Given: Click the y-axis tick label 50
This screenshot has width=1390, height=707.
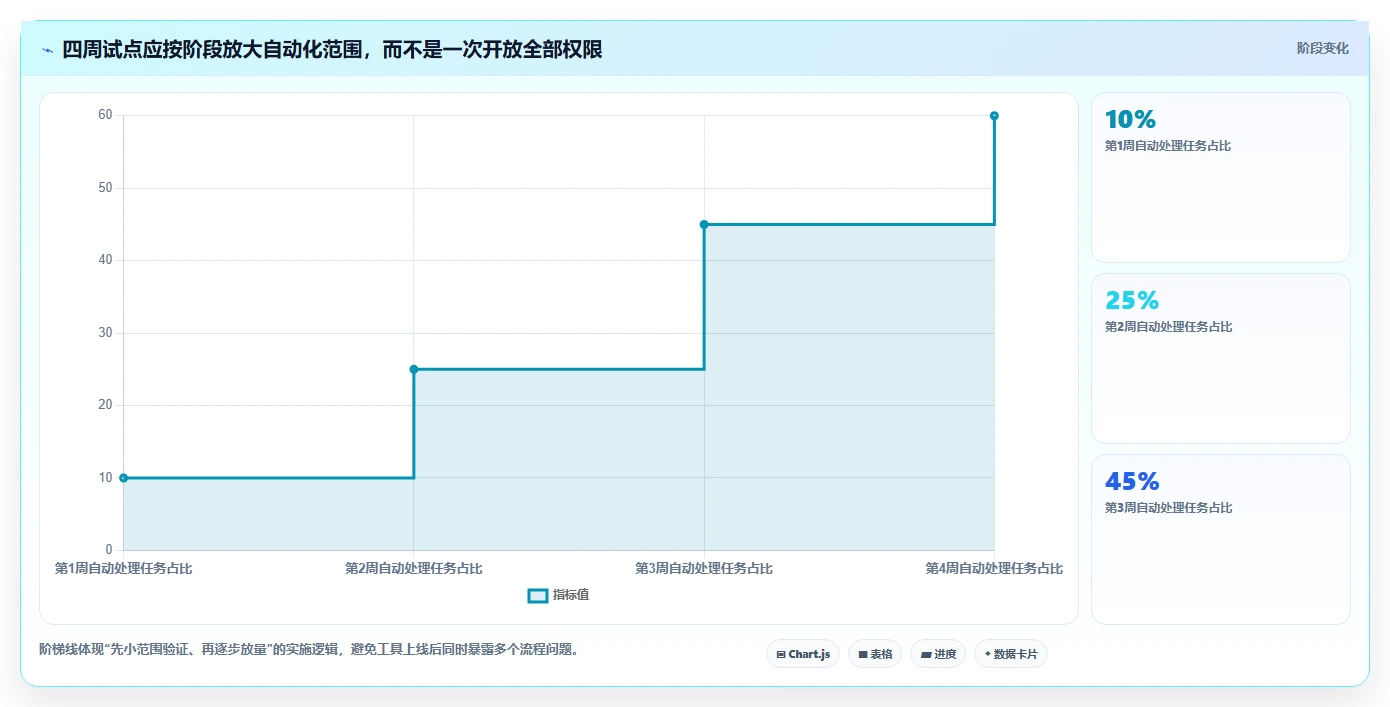Looking at the screenshot, I should tap(105, 188).
